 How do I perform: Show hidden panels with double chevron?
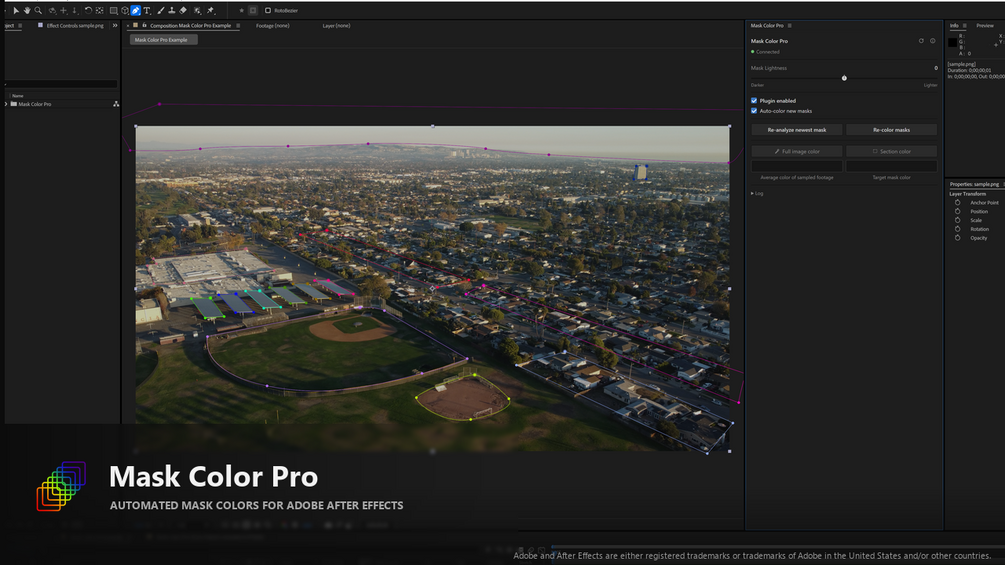(115, 26)
